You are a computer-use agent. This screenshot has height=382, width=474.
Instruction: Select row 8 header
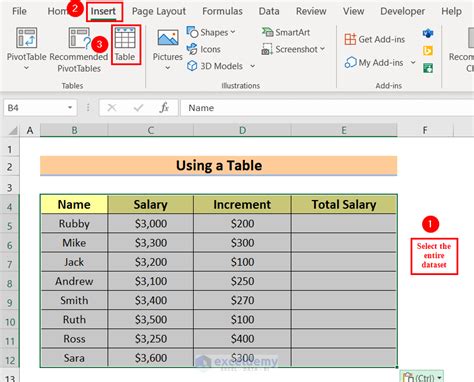pyautogui.click(x=10, y=283)
